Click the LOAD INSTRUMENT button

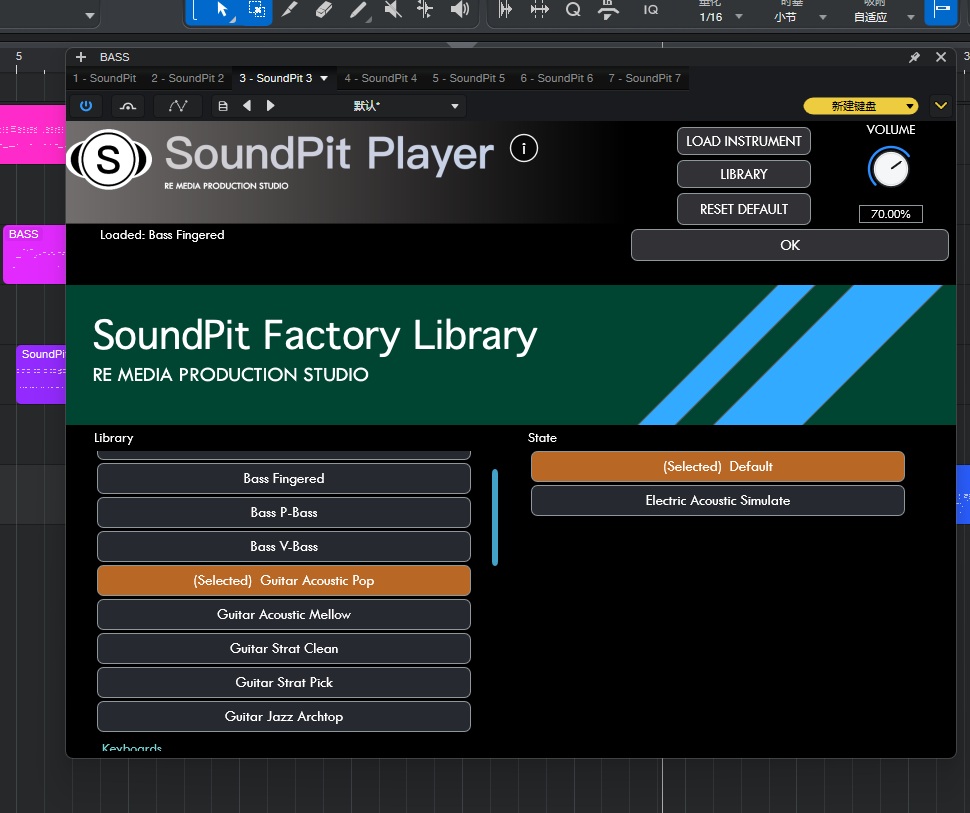pos(744,141)
